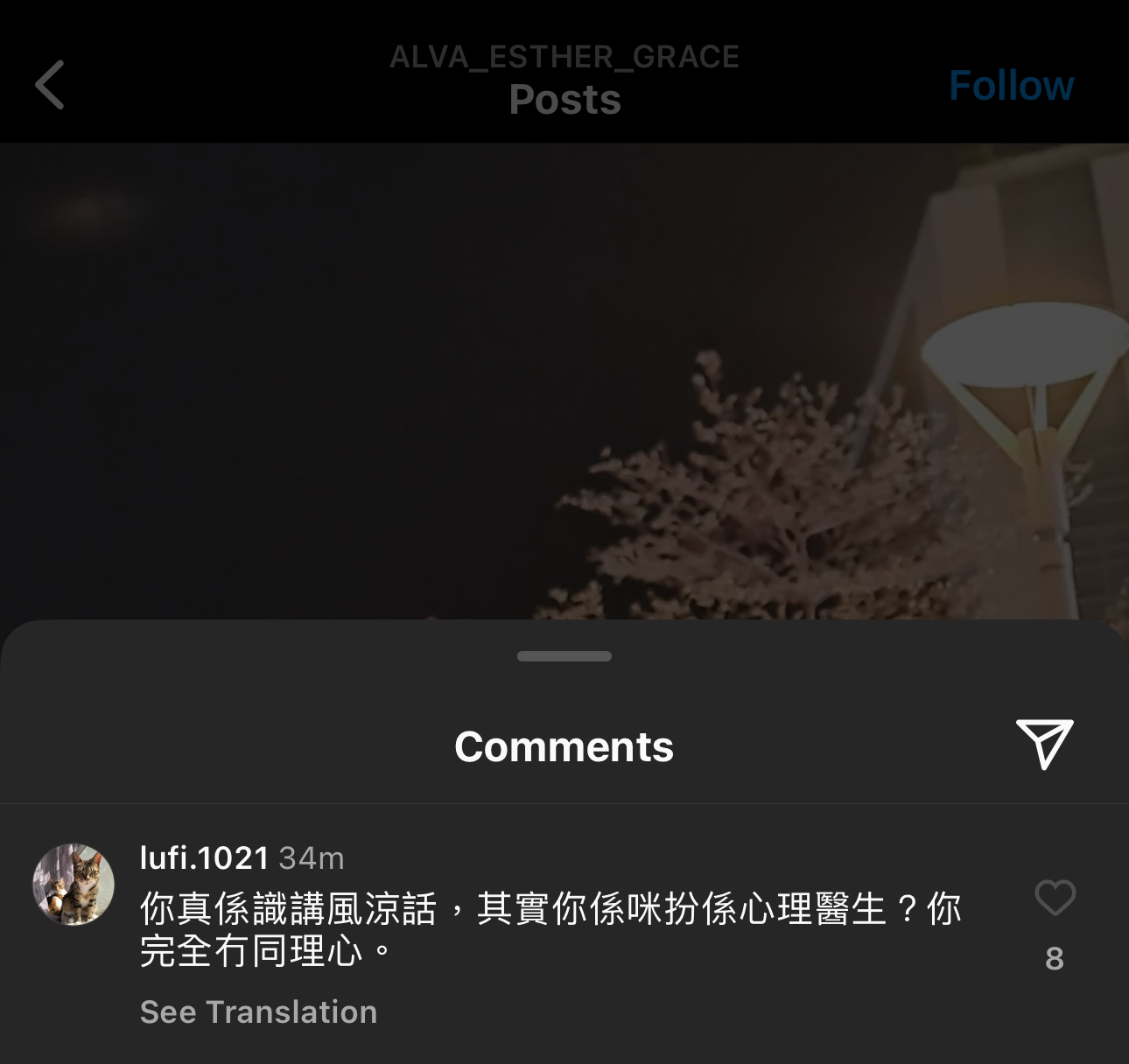Follow the ALVA_ESTHER_GRACE account

1011,86
